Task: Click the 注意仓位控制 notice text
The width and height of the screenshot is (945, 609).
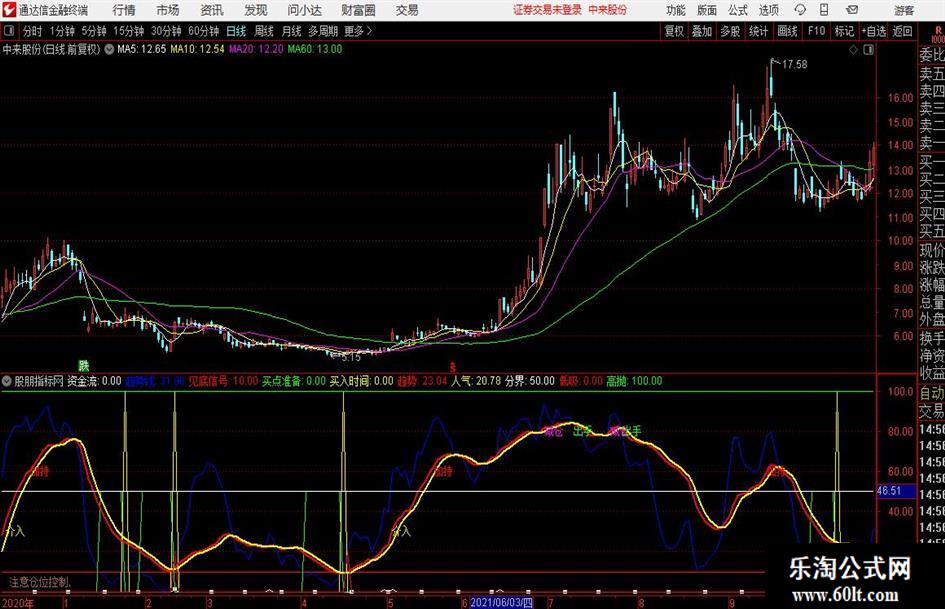Action: click(x=40, y=582)
